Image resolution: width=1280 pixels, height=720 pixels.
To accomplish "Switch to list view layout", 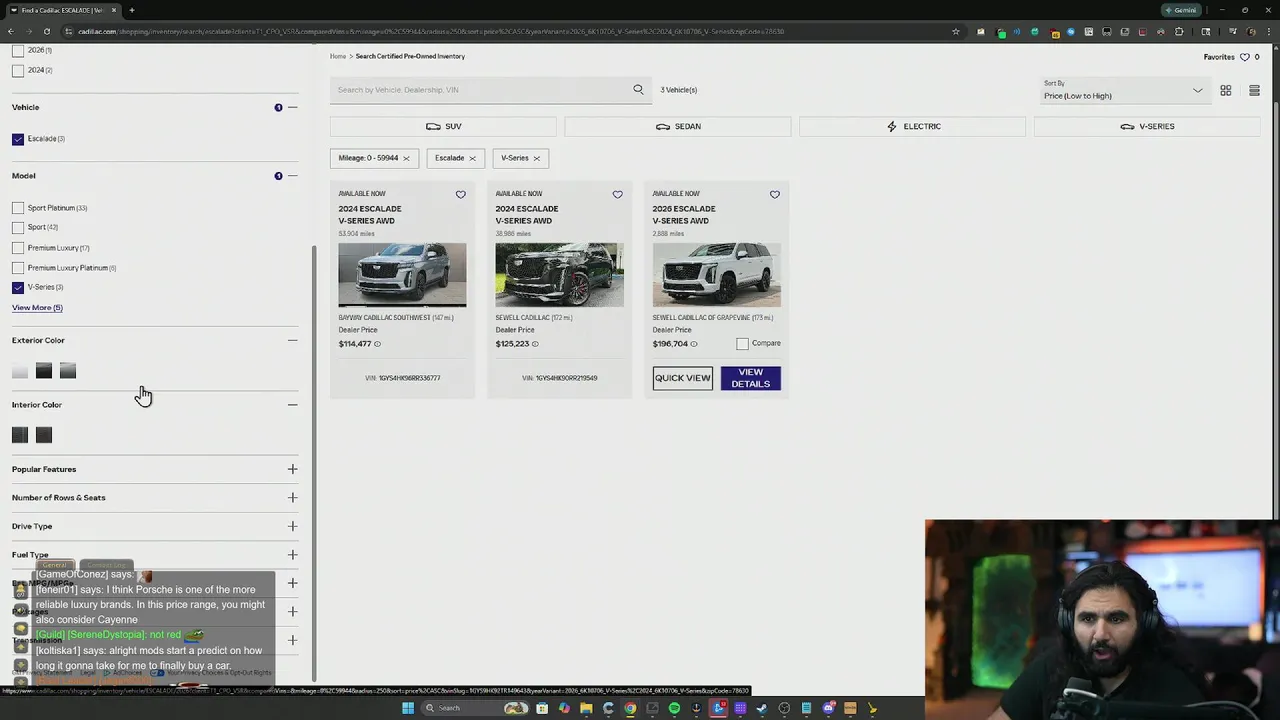I will click(1254, 91).
